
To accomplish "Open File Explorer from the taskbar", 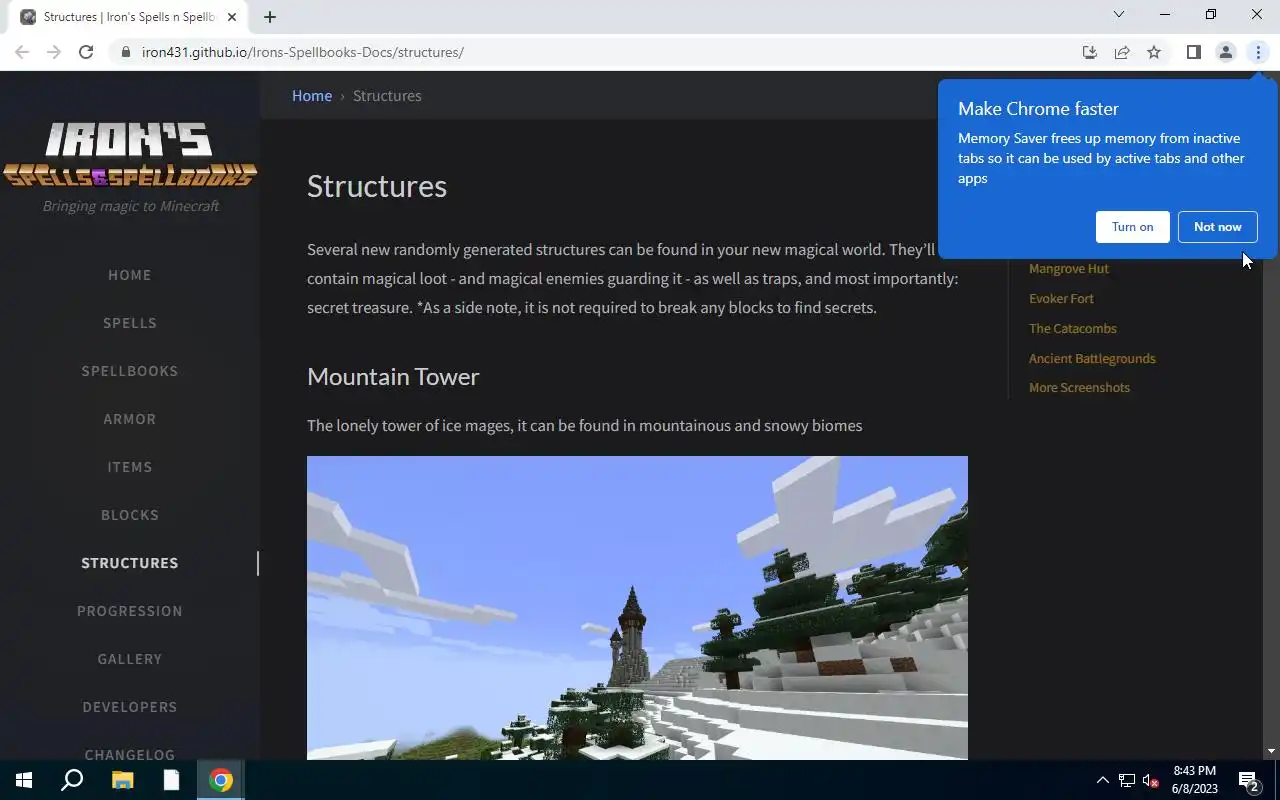I will (122, 780).
